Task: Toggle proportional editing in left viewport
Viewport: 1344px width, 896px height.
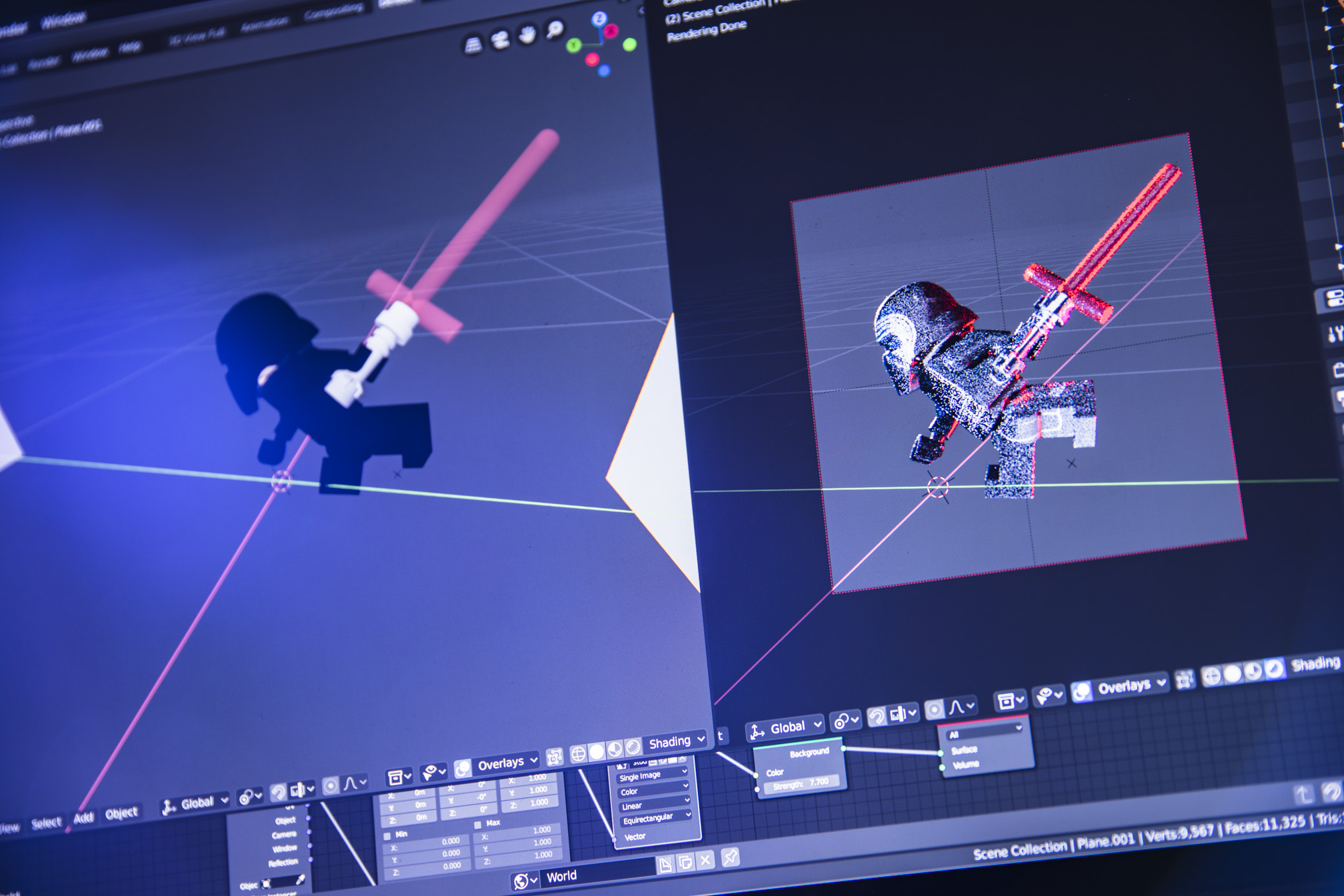Action: (x=330, y=786)
